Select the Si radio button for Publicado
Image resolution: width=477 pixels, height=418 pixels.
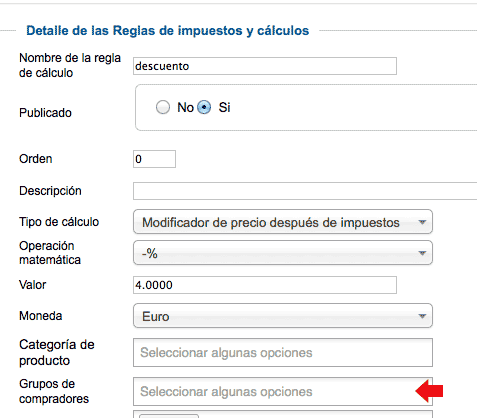[x=204, y=107]
